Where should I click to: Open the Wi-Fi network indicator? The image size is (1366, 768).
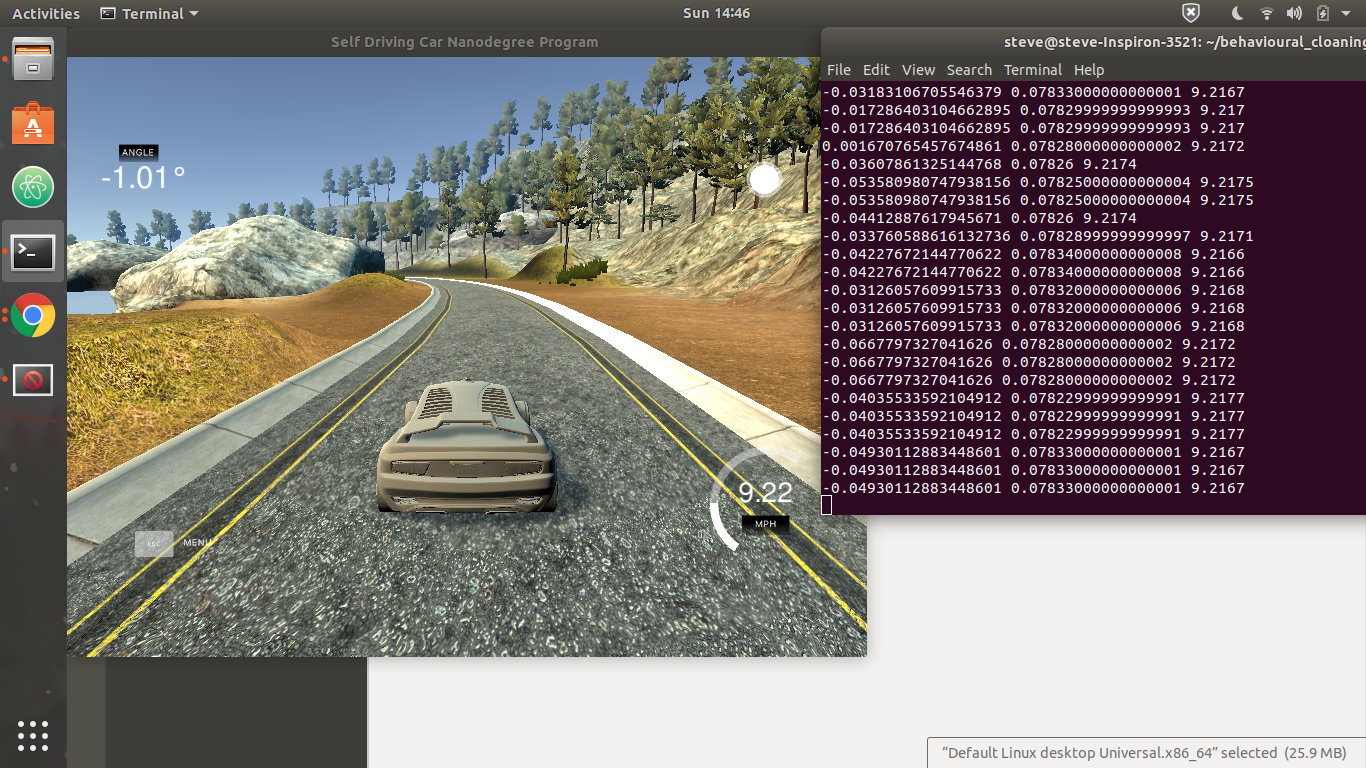coord(1267,13)
